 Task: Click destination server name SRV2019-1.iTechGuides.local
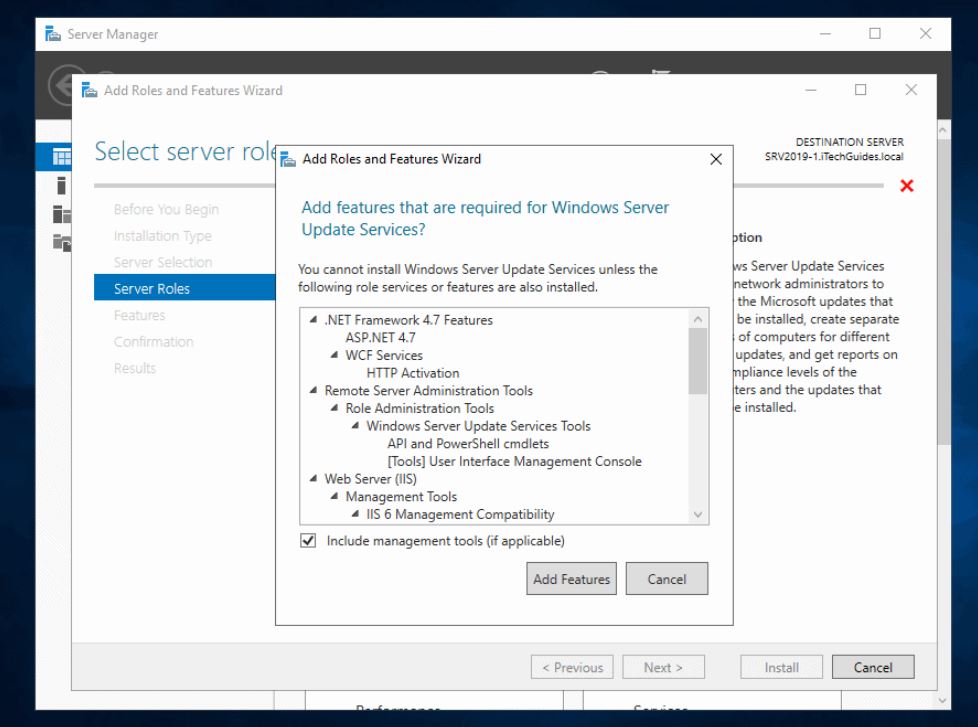point(834,156)
